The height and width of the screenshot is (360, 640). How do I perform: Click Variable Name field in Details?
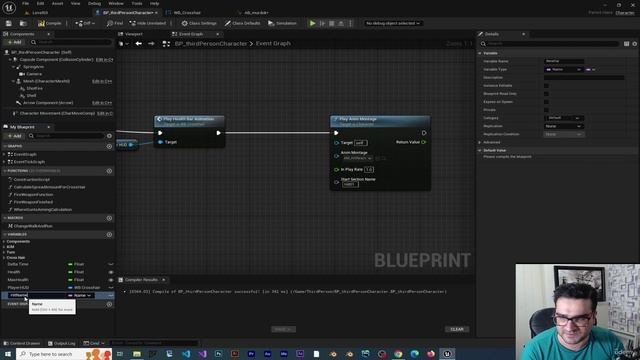[564, 61]
